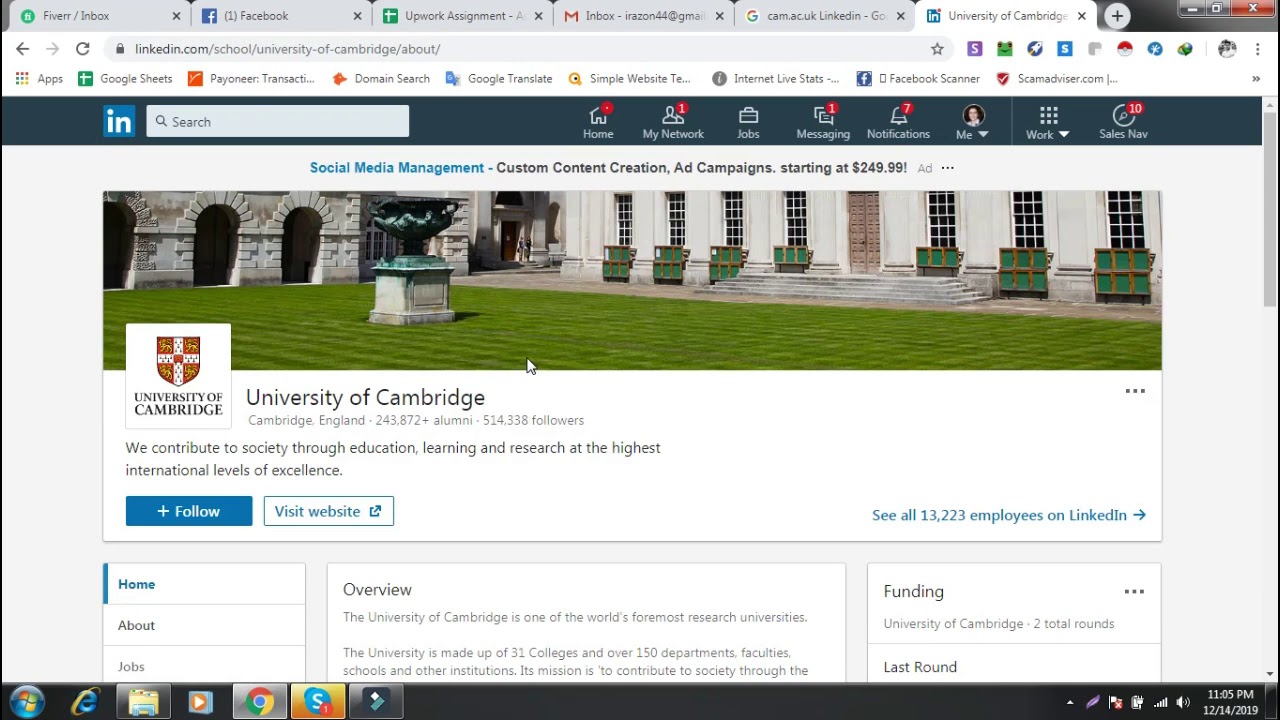1280x720 pixels.
Task: Open Chrome profile avatar
Action: (1227, 49)
